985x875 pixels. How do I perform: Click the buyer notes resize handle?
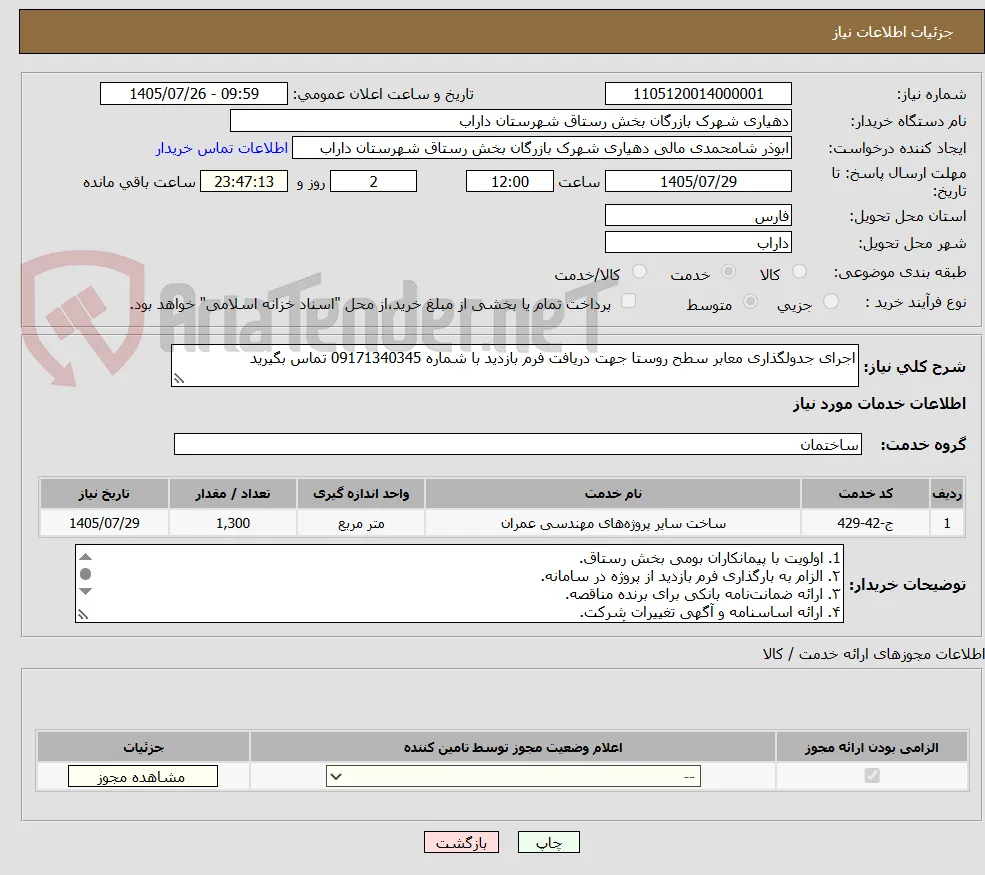pyautogui.click(x=83, y=615)
